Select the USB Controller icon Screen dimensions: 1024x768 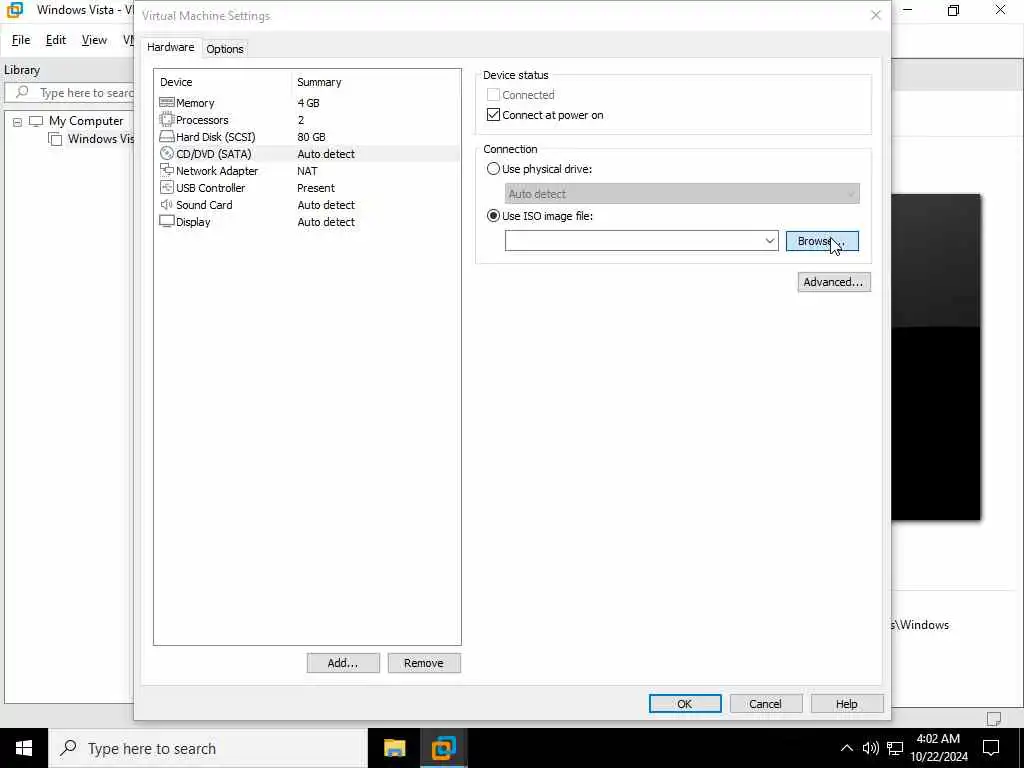pyautogui.click(x=167, y=187)
